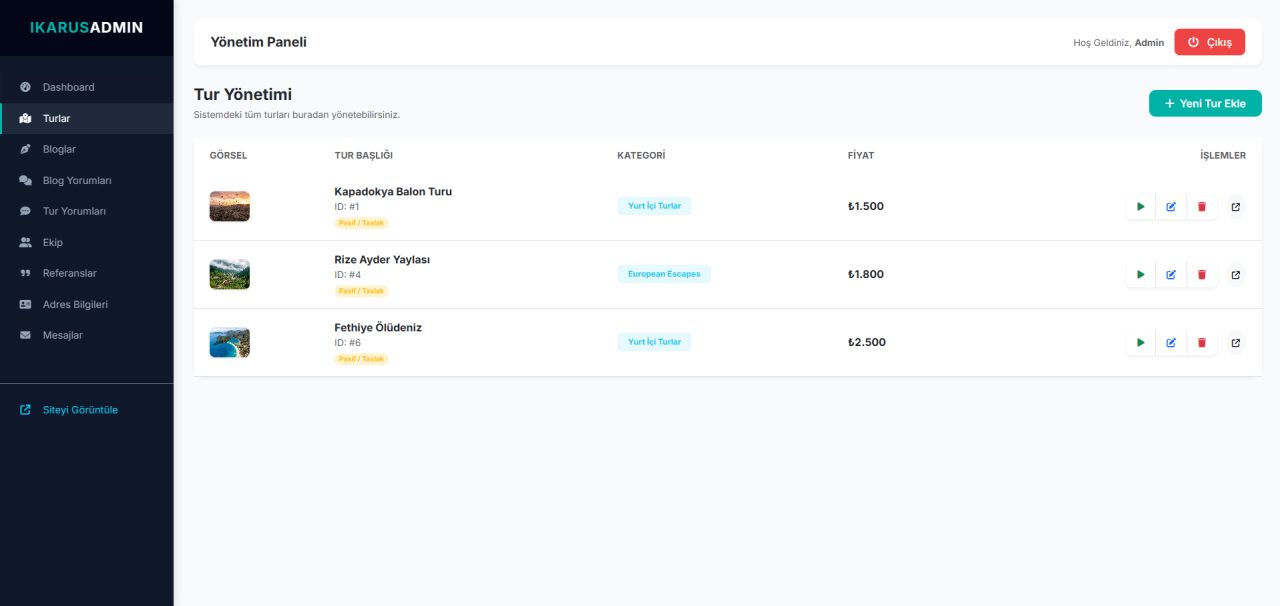The height and width of the screenshot is (606, 1280).
Task: Click the ₺1.500 price
Action: pyautogui.click(x=866, y=206)
